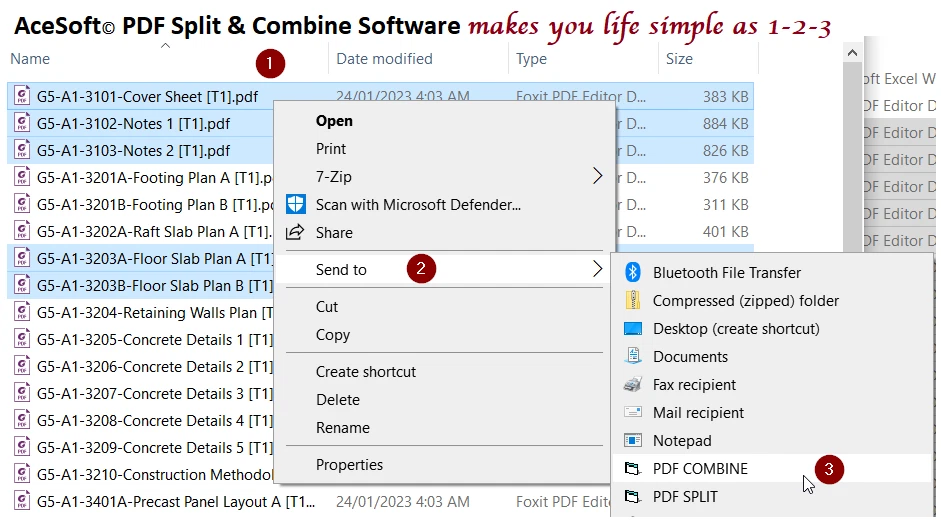
Task: Click PDF icon of G5-A1-3203A-Floor Slab Plan A
Action: pyautogui.click(x=22, y=258)
